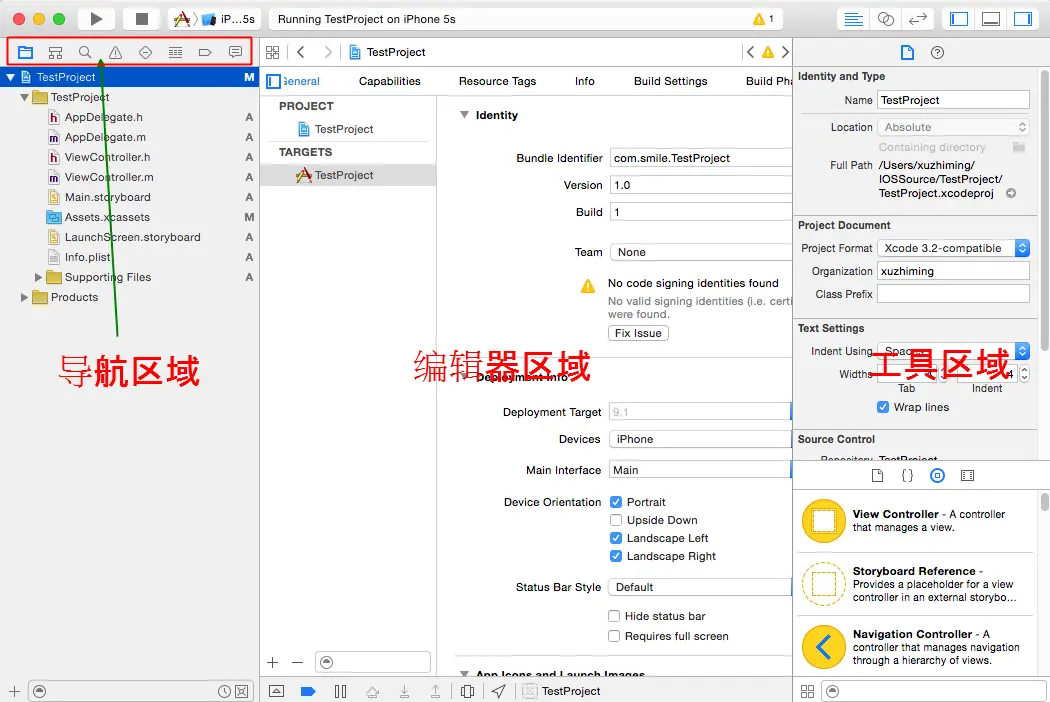Toggle the bottom Debug area visibility
The width and height of the screenshot is (1050, 702).
click(991, 19)
